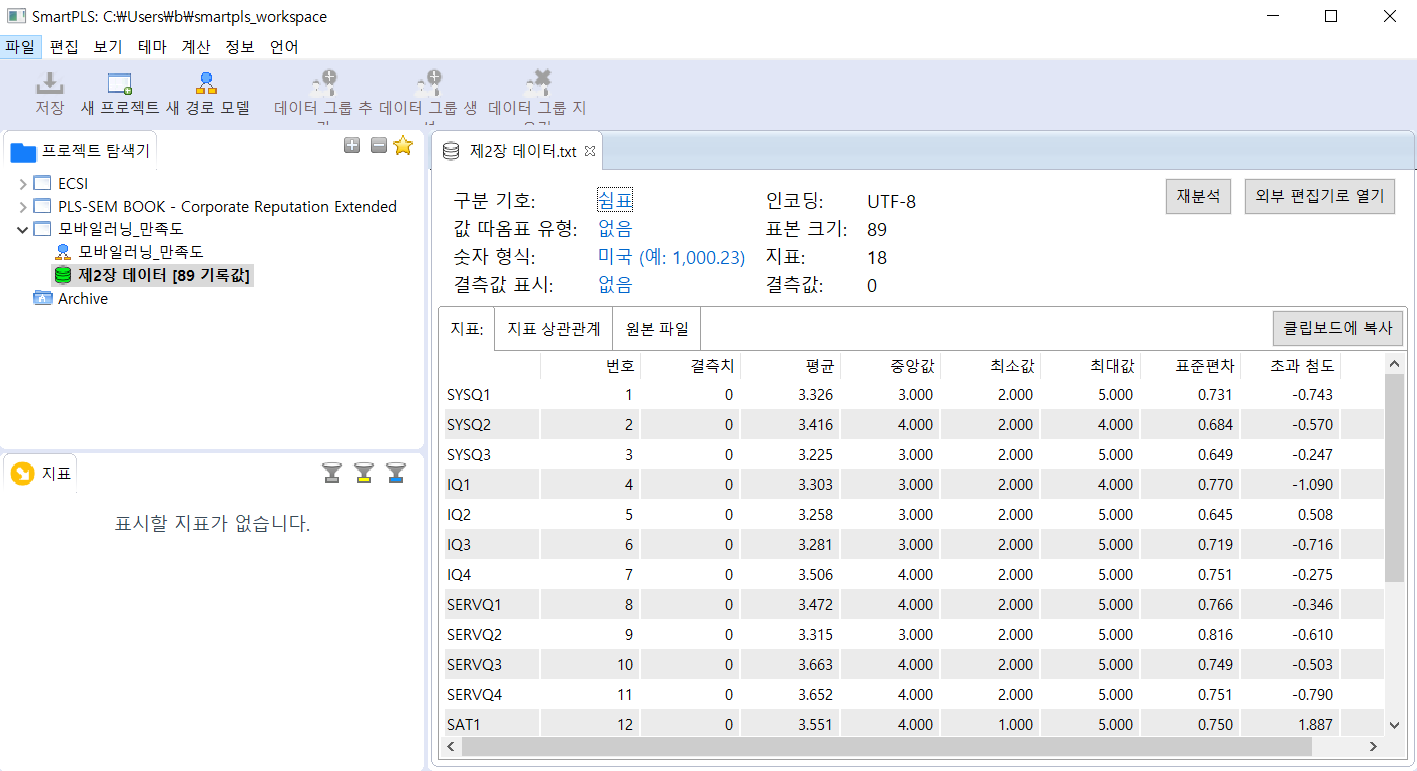
Task: Close the 제2장 데이터.txt tab
Action: (590, 152)
